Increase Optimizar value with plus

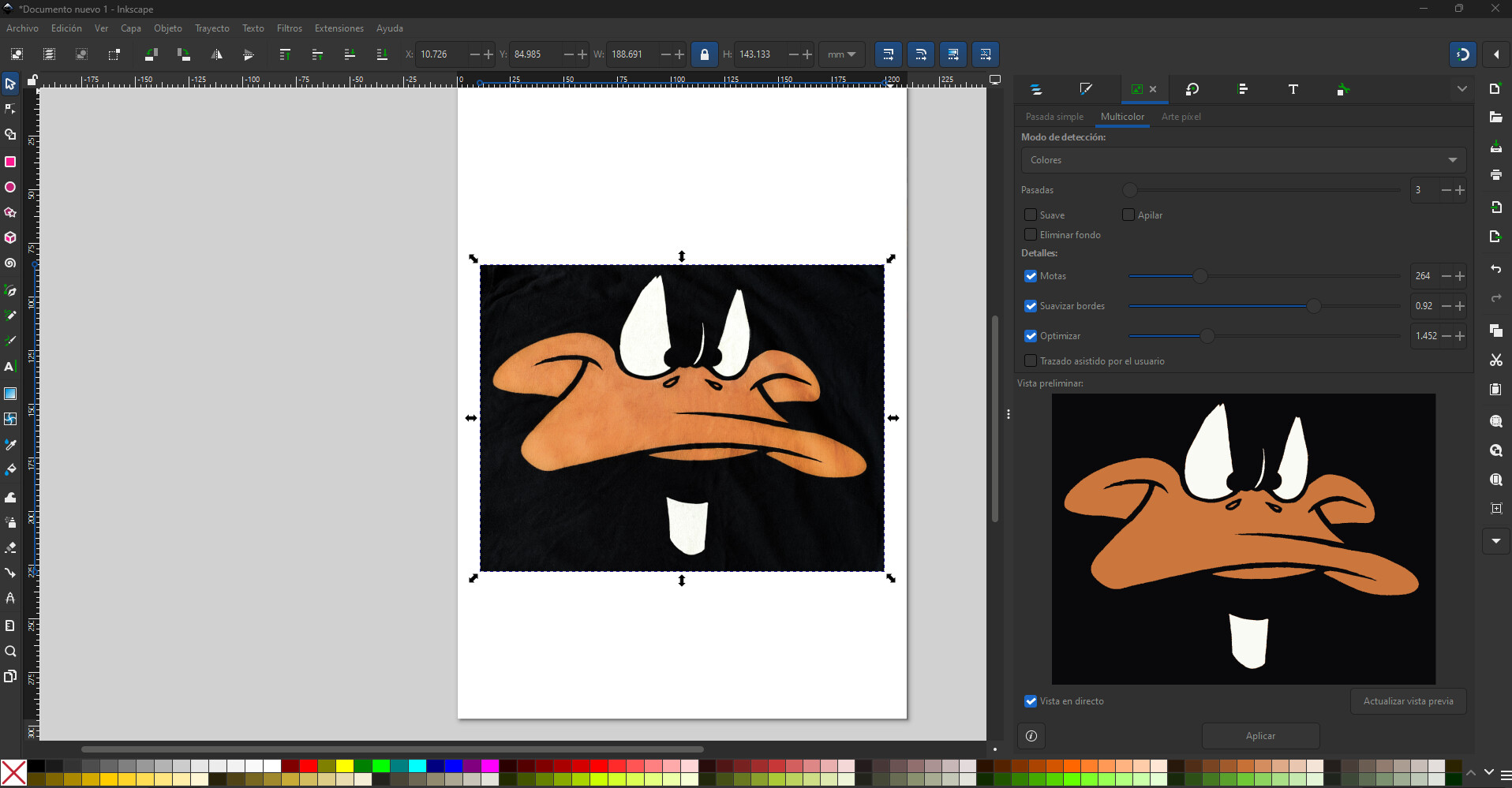[x=1460, y=336]
